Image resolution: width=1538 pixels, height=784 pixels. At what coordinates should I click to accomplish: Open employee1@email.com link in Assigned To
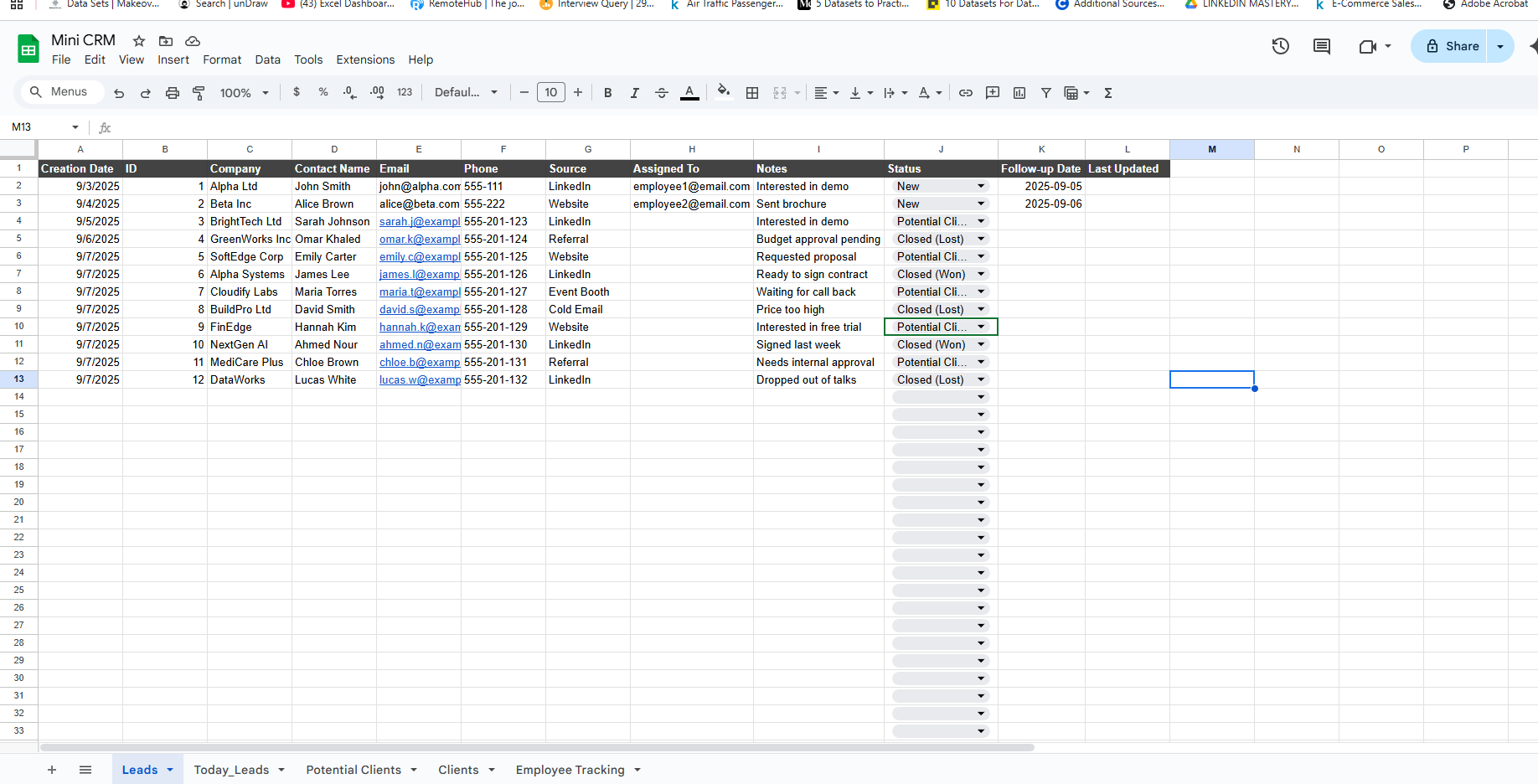(x=691, y=186)
